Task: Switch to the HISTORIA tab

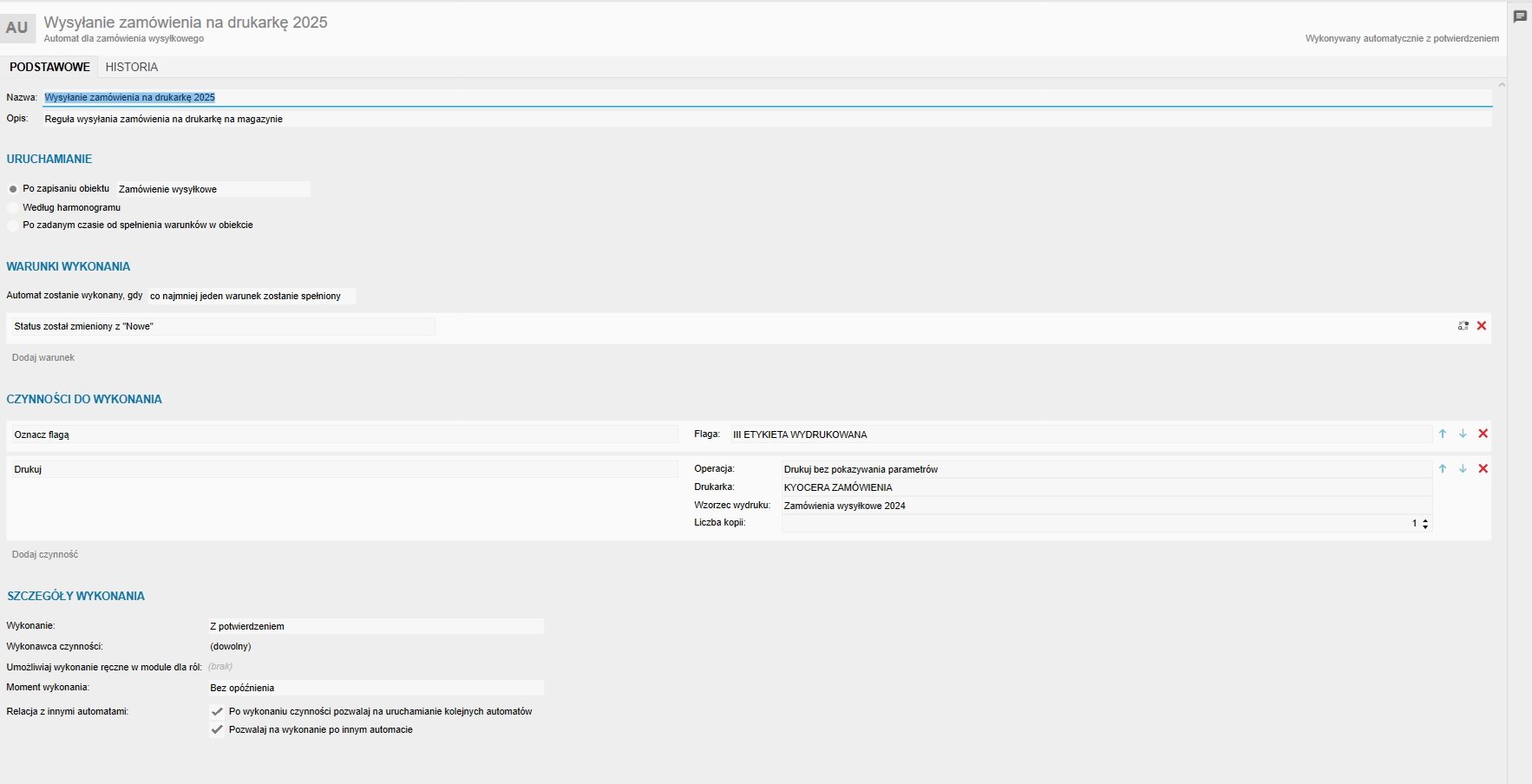Action: coord(132,67)
